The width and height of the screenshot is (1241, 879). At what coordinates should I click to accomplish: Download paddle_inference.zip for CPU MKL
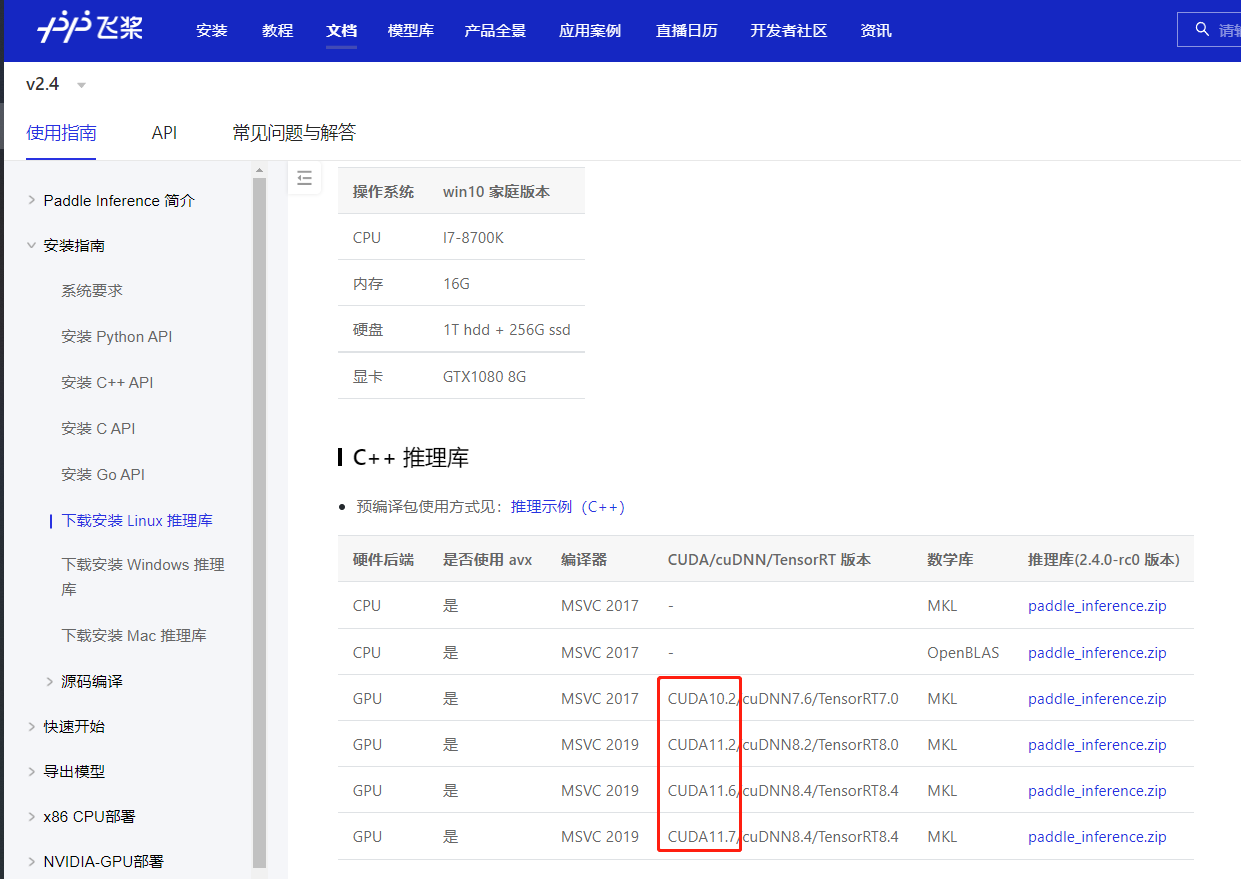click(x=1097, y=606)
